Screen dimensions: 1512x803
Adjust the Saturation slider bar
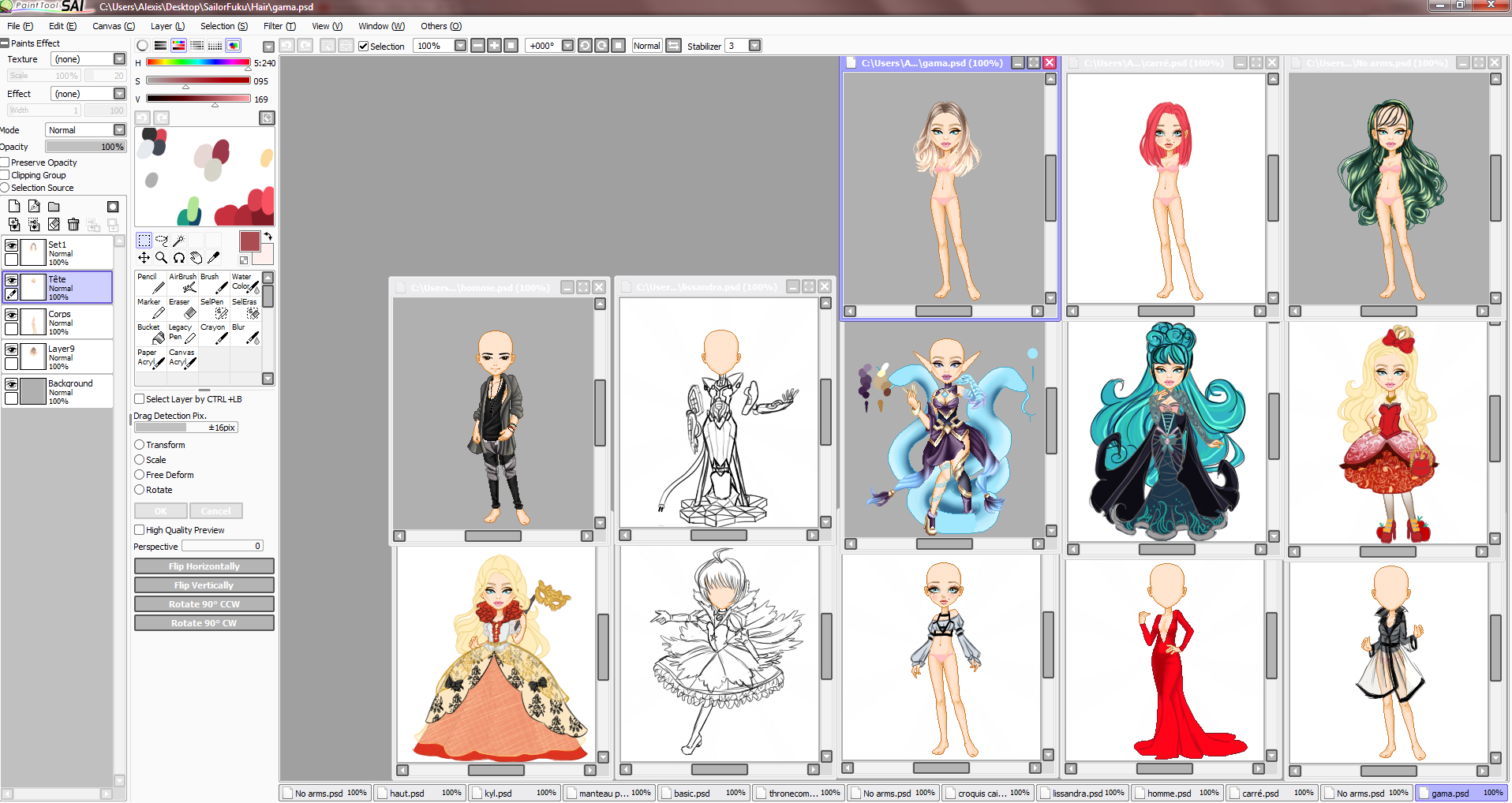click(198, 80)
